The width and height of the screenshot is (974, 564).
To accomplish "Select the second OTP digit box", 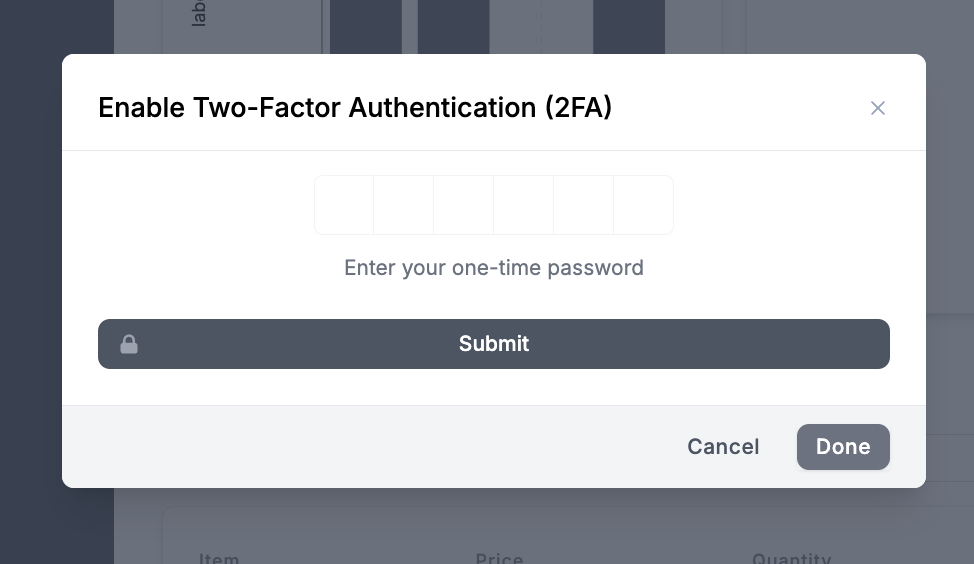I will click(x=404, y=205).
